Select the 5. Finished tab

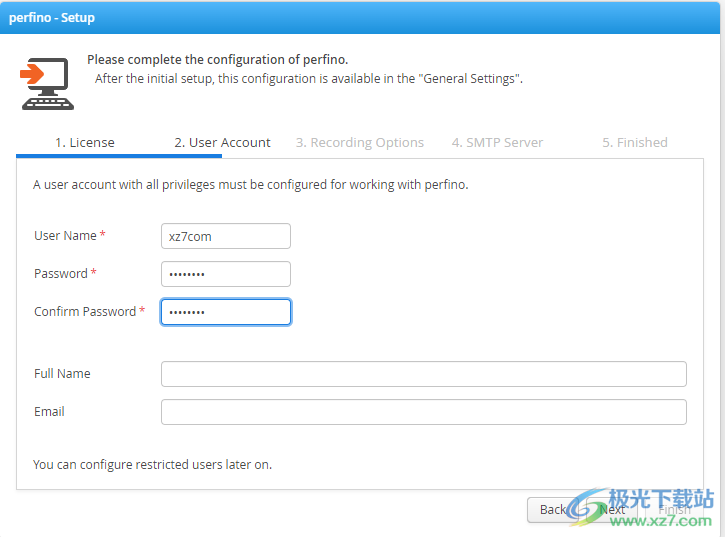pyautogui.click(x=635, y=142)
